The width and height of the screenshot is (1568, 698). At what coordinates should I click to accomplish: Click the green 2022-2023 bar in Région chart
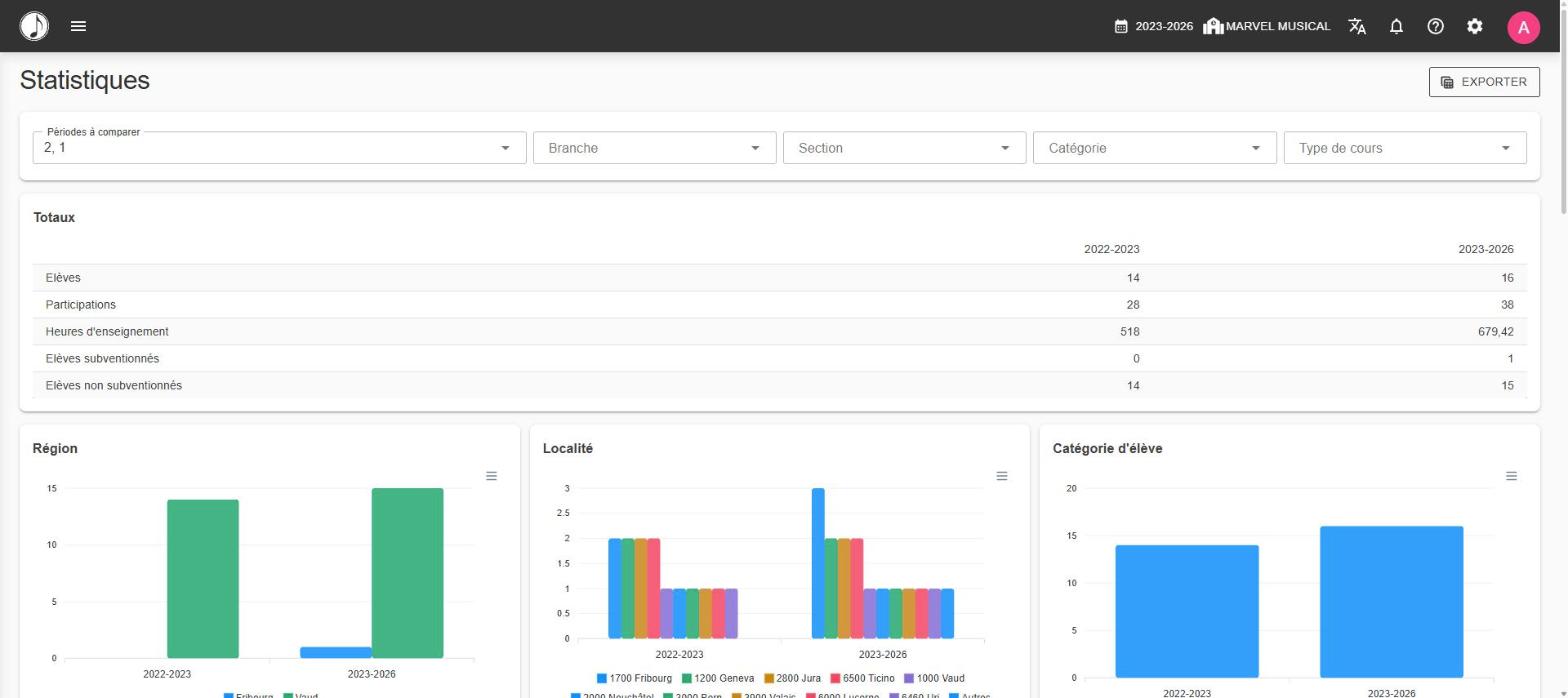click(x=203, y=579)
